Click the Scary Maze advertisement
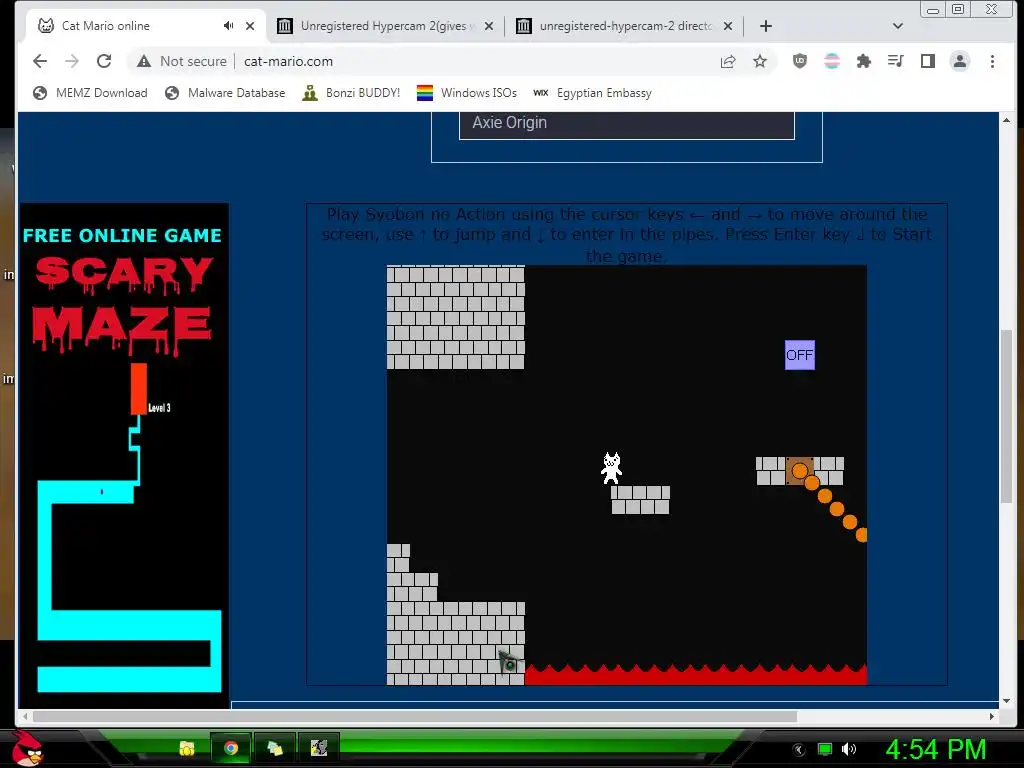The image size is (1024, 768). [x=124, y=455]
